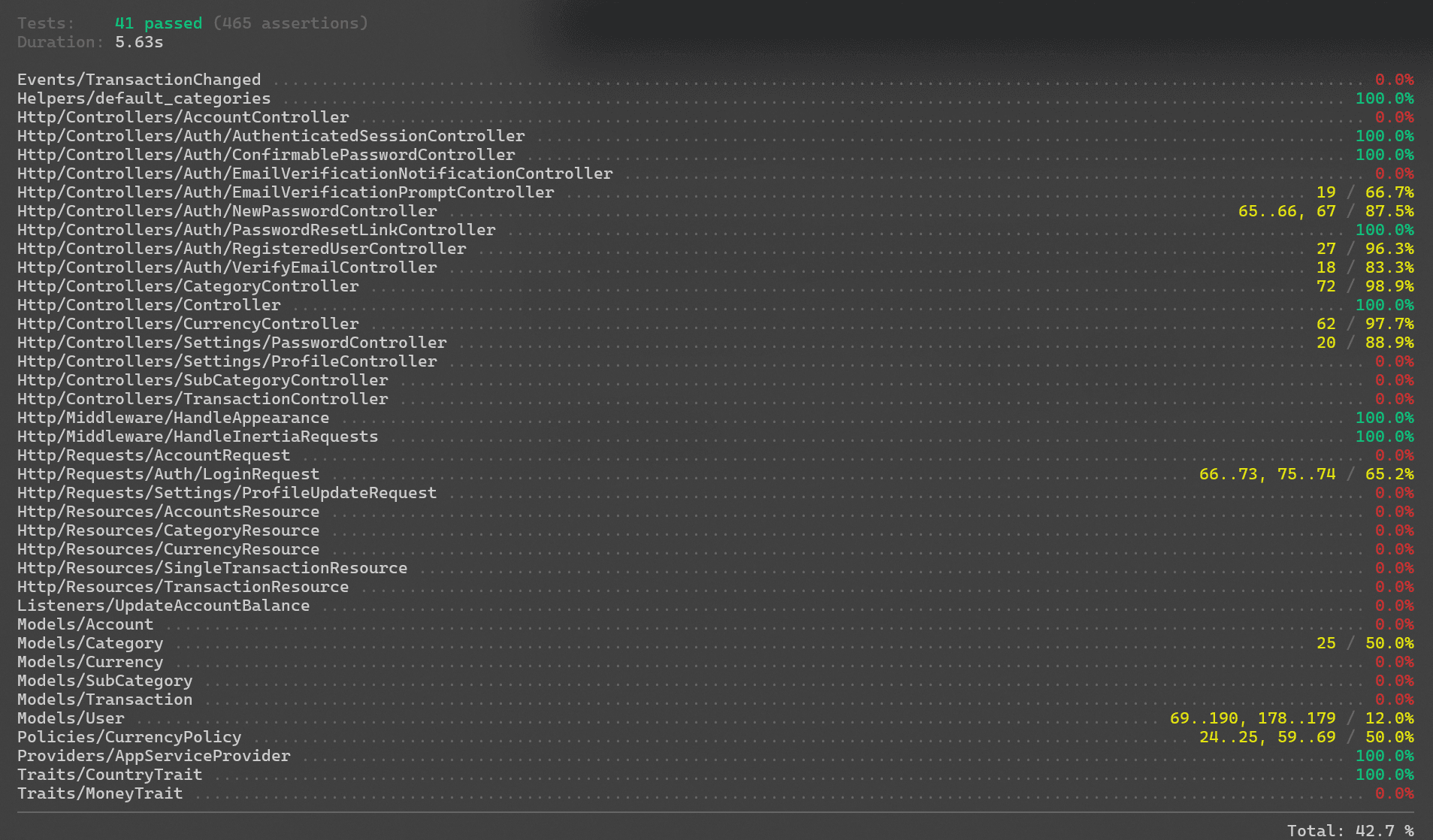Click Http/Controllers/AccountController line
The height and width of the screenshot is (840, 1433).
click(x=183, y=116)
